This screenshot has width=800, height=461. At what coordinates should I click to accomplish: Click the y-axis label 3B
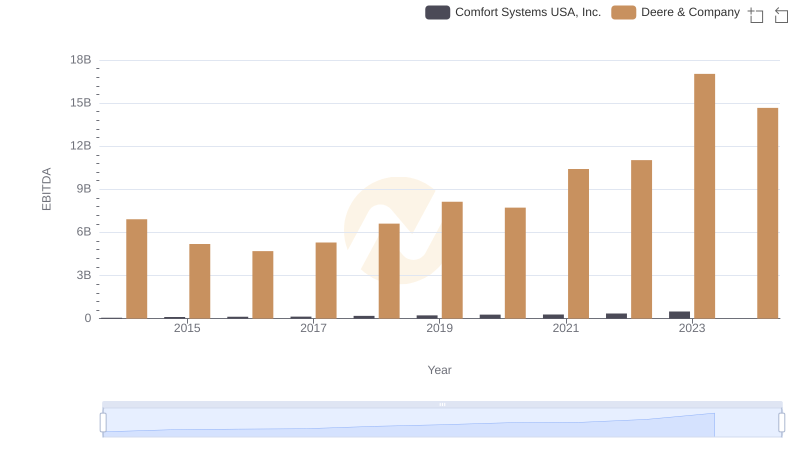point(84,275)
